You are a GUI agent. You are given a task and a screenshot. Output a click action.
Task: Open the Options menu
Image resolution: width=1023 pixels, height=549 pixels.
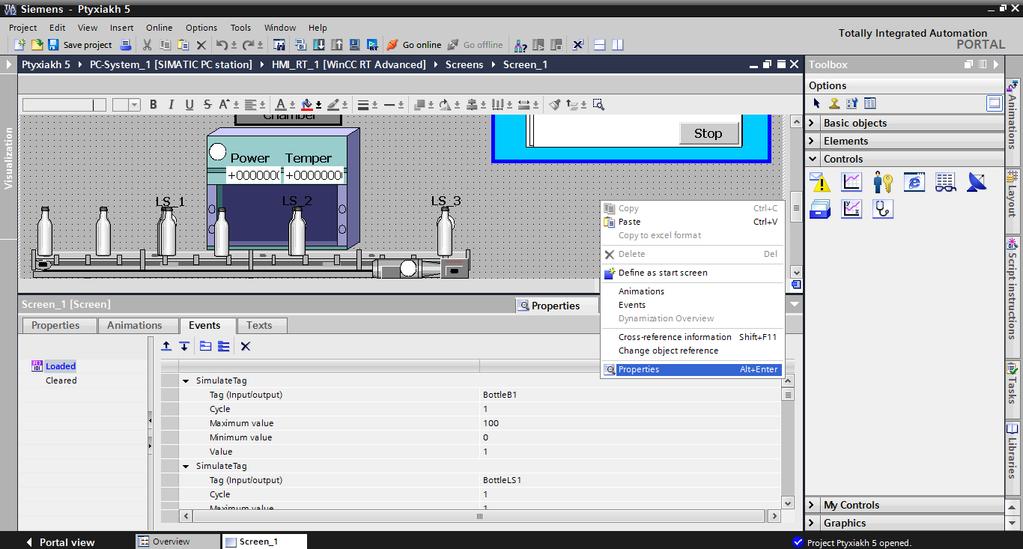tap(201, 27)
